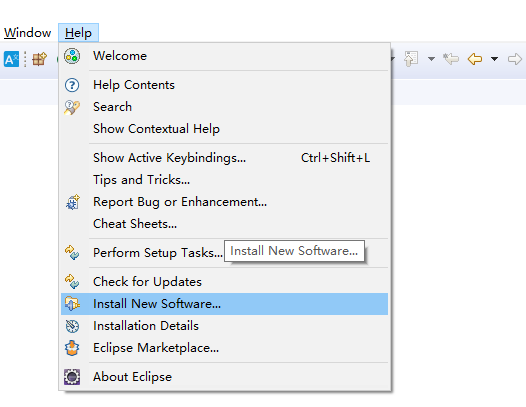Click the new package toolbar icon
The height and width of the screenshot is (407, 526).
pos(40,59)
